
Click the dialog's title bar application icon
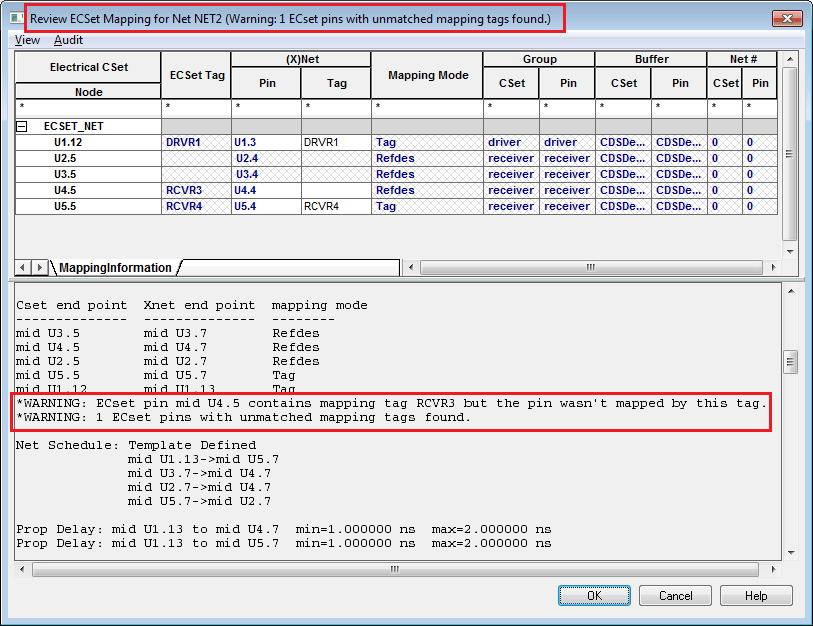pyautogui.click(x=16, y=18)
